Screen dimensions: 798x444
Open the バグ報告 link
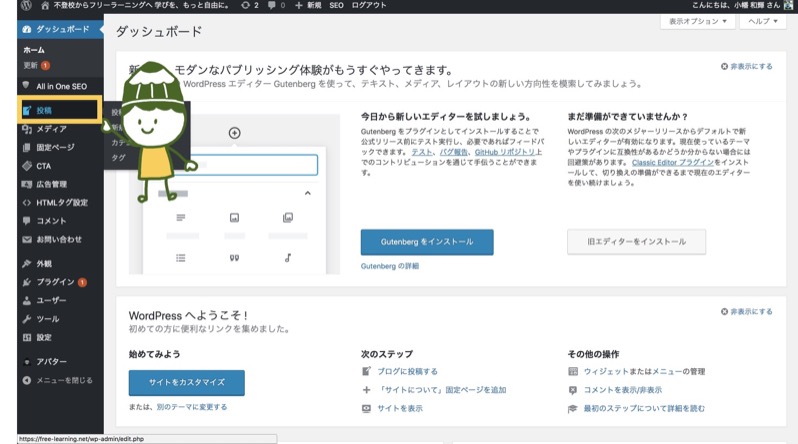point(454,152)
